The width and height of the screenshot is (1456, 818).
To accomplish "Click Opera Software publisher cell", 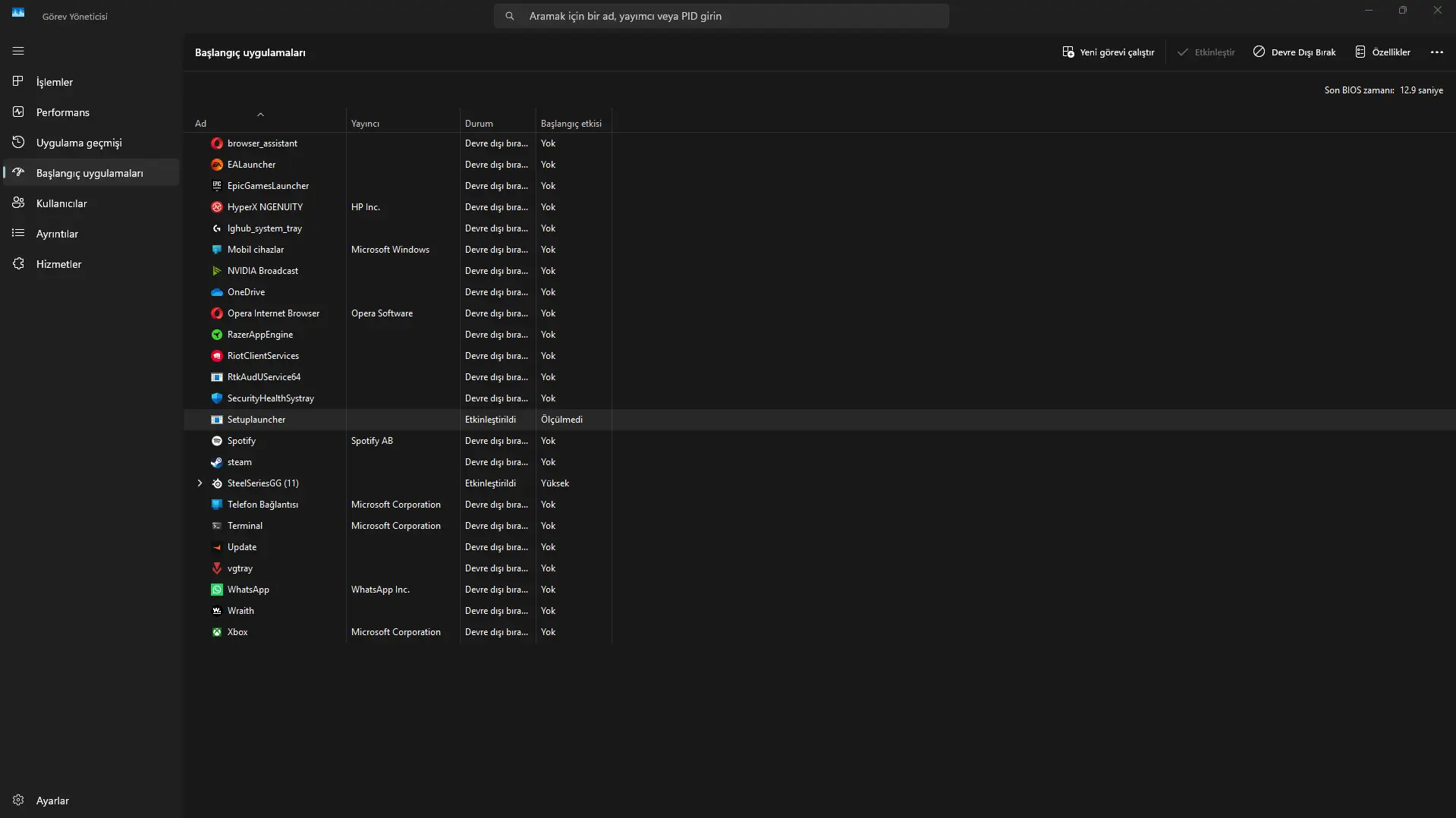I will tap(382, 313).
